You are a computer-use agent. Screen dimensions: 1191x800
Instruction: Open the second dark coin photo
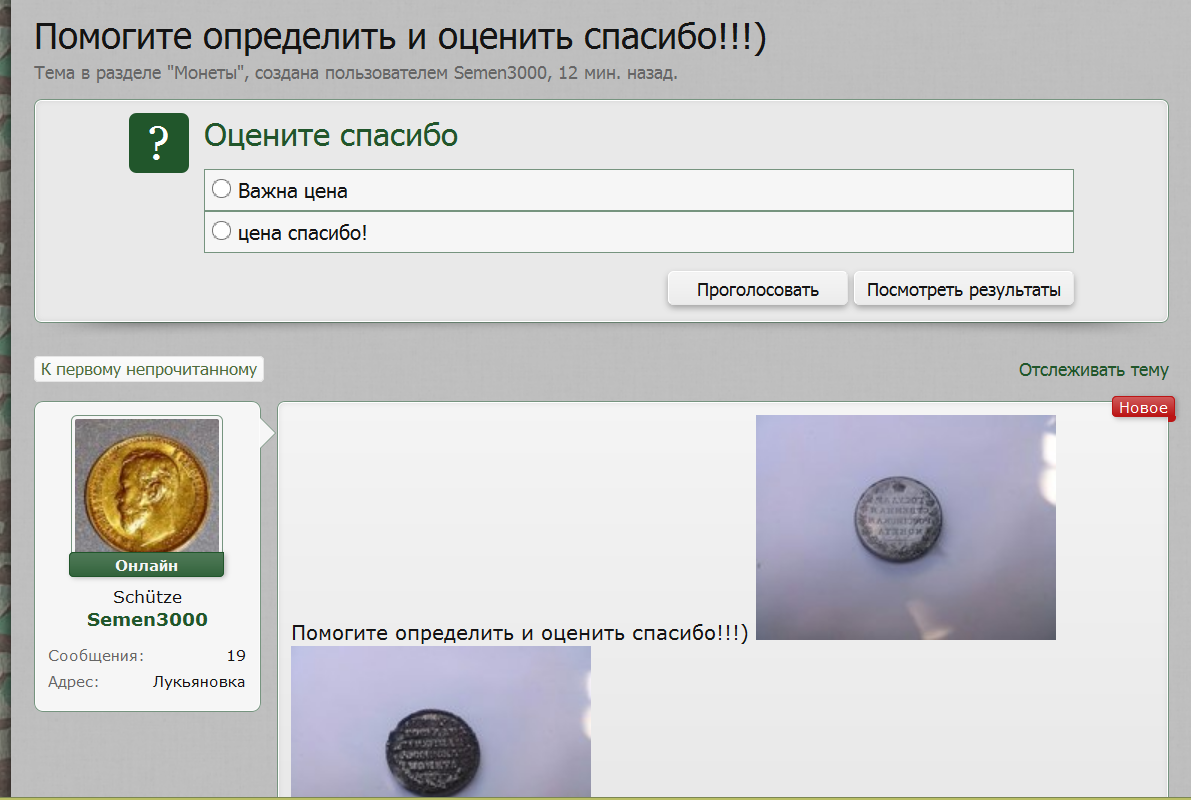click(440, 723)
